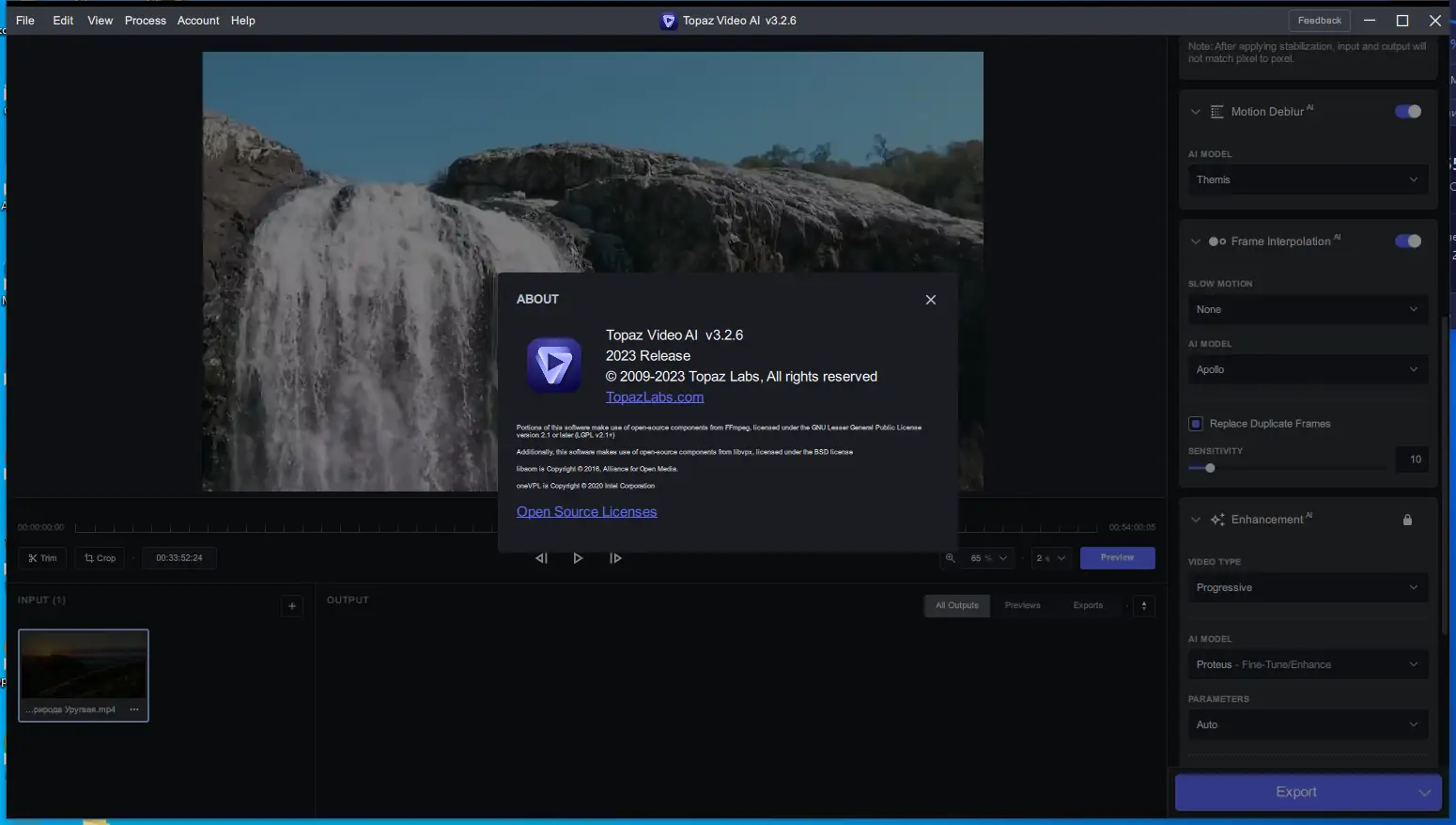Open the Video Type Progressive dropdown
Viewport: 1456px width, 825px height.
point(1308,587)
